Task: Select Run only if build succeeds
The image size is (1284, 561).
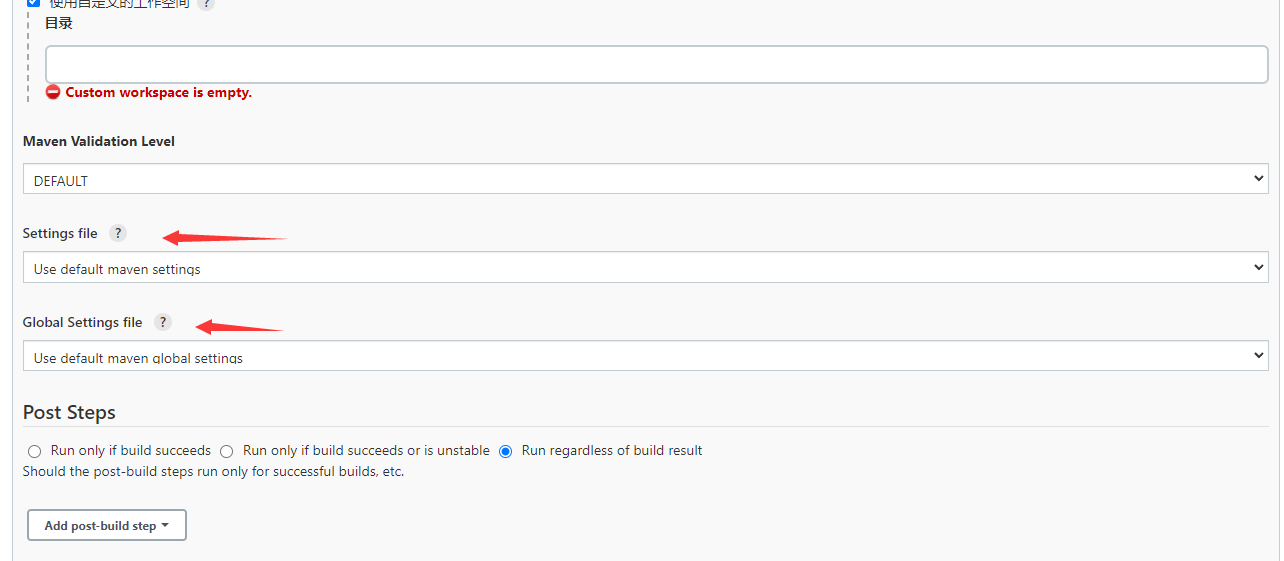Action: coord(35,451)
